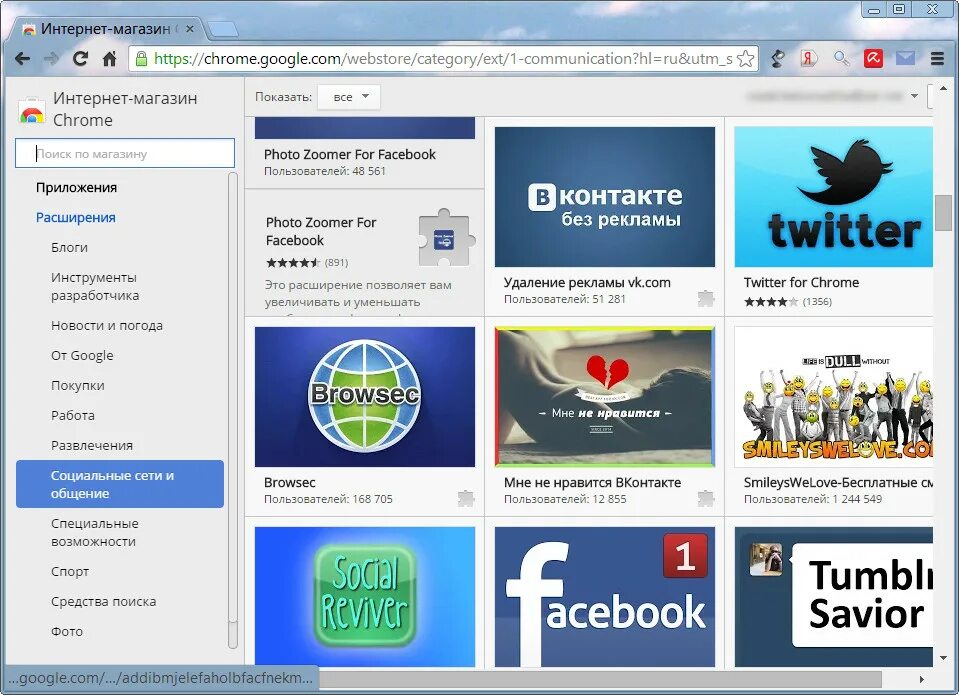Open the Facebook notification thumbnail

click(x=604, y=597)
